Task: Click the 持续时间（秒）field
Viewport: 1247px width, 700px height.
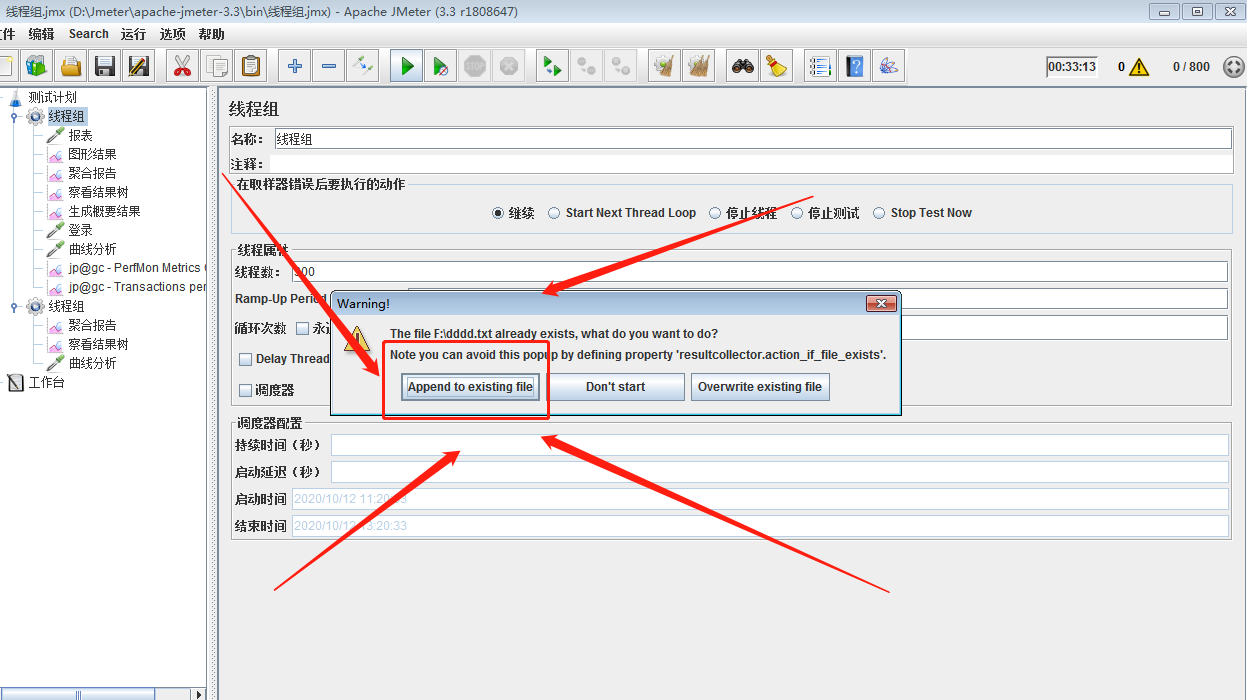Action: pos(779,445)
